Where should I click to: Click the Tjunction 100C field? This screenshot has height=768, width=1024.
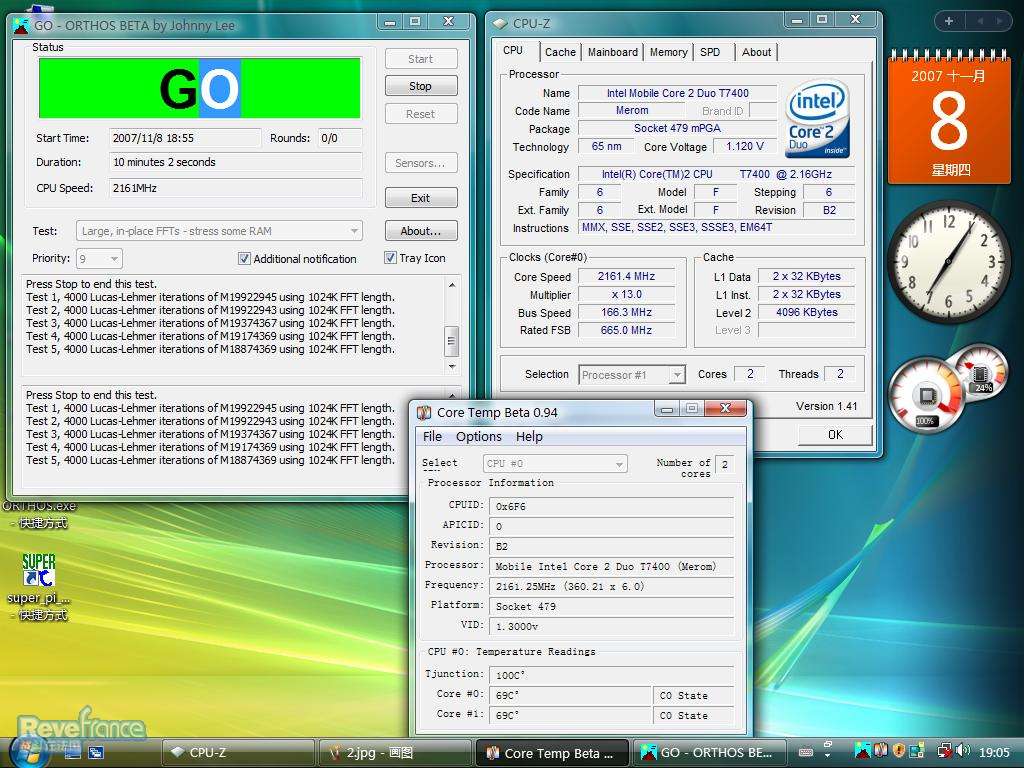click(x=612, y=675)
